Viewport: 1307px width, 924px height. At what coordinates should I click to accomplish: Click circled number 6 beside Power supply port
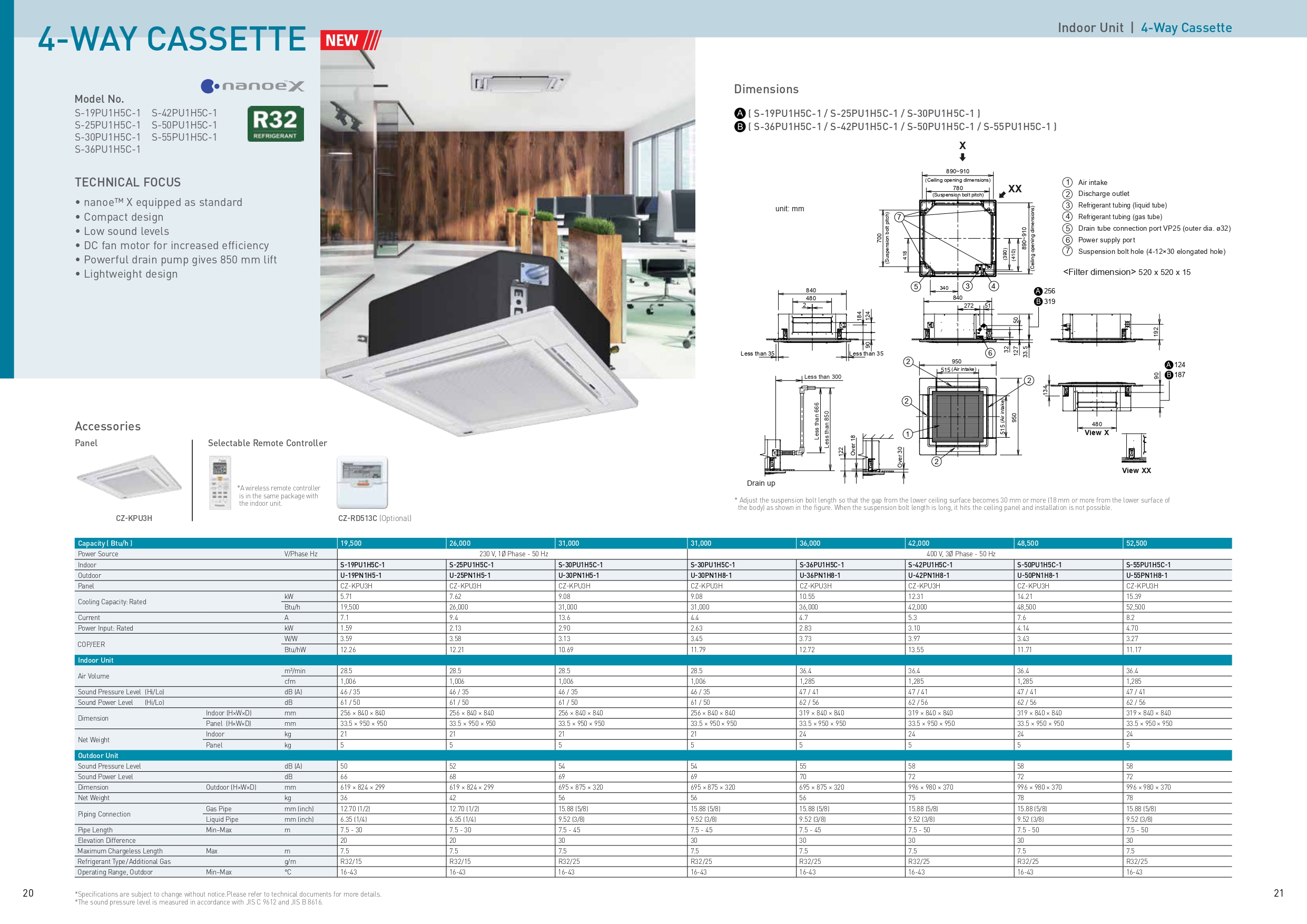point(1067,240)
